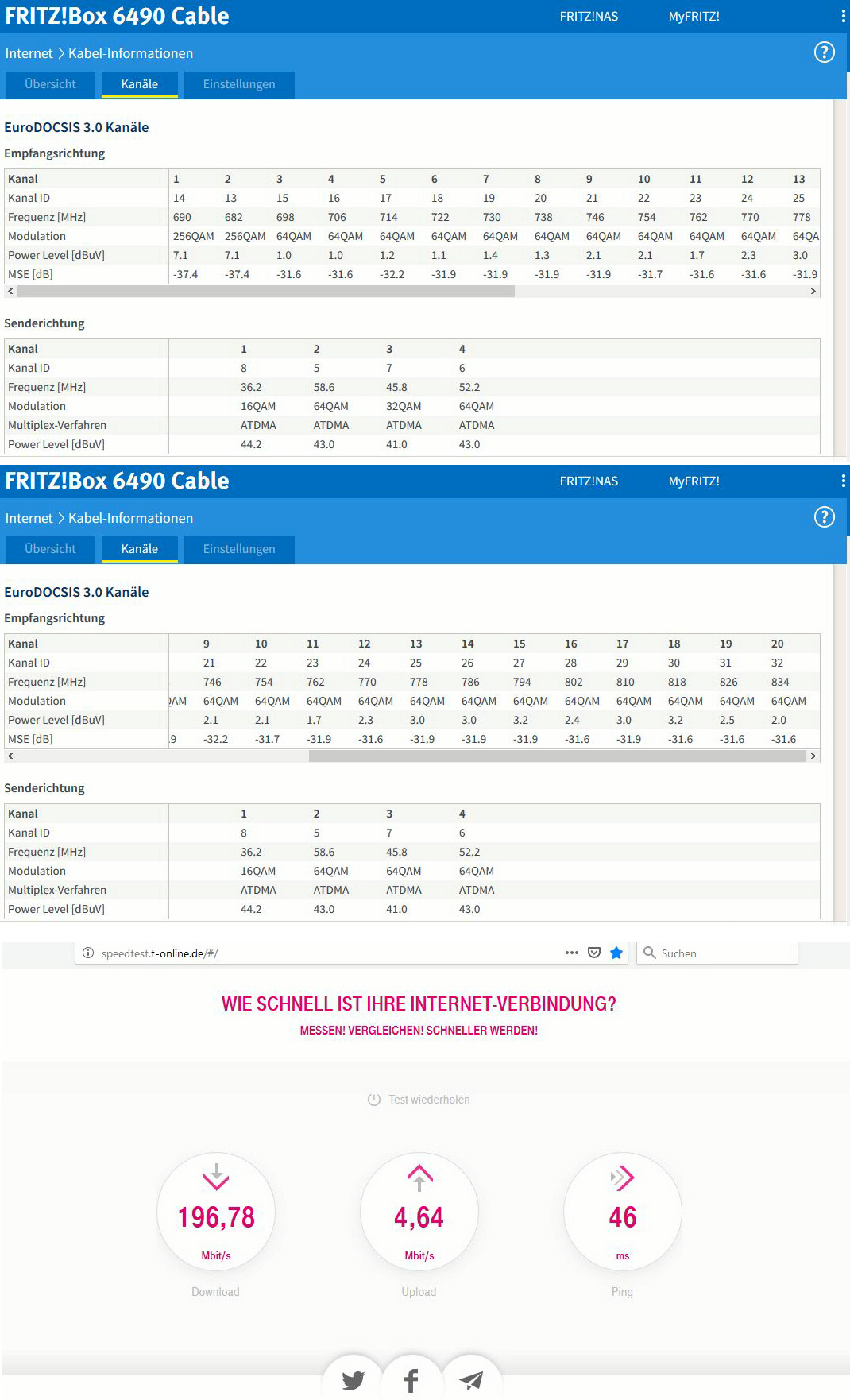Share the result via paper plane icon

[472, 1380]
